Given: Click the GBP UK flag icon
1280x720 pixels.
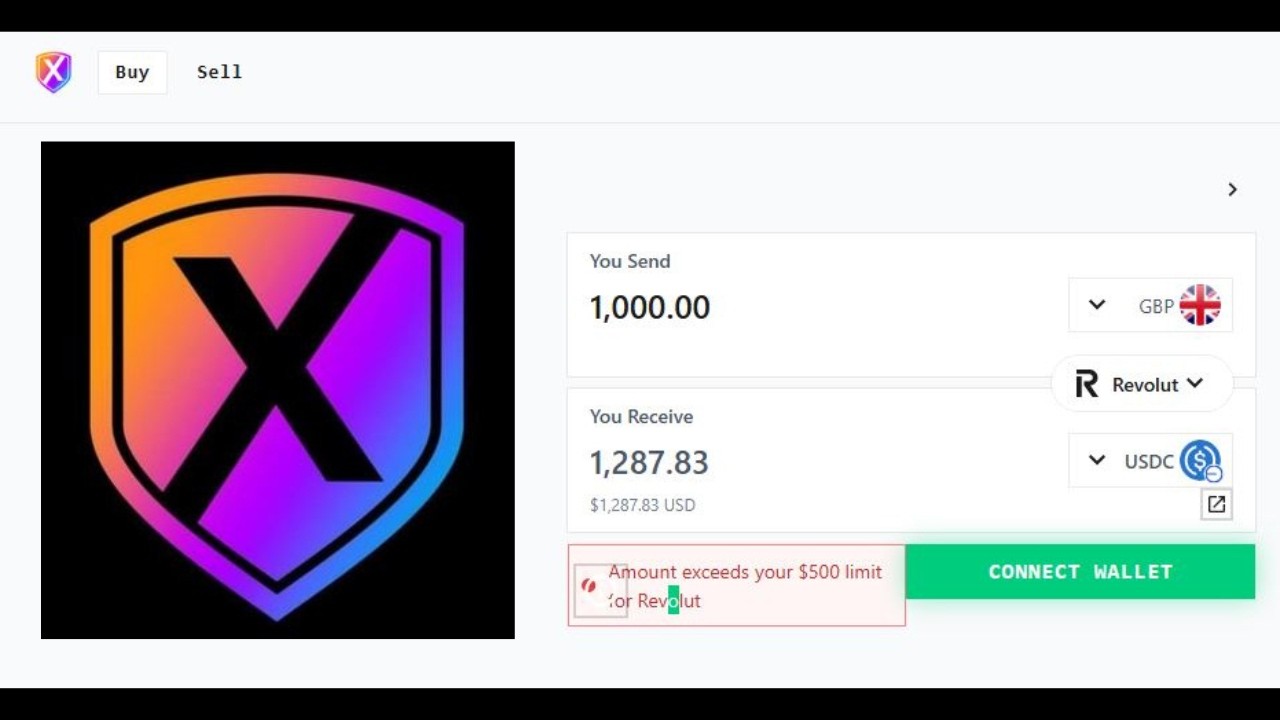Looking at the screenshot, I should 1200,305.
